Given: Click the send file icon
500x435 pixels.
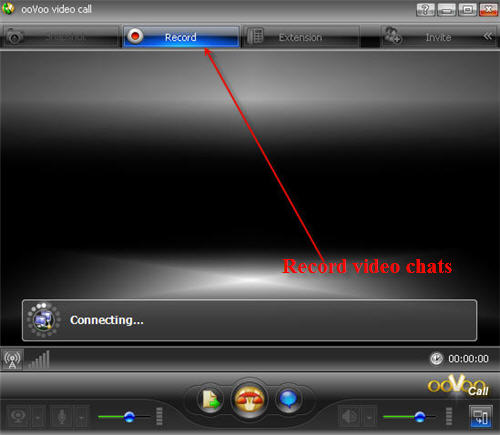Looking at the screenshot, I should coord(210,399).
